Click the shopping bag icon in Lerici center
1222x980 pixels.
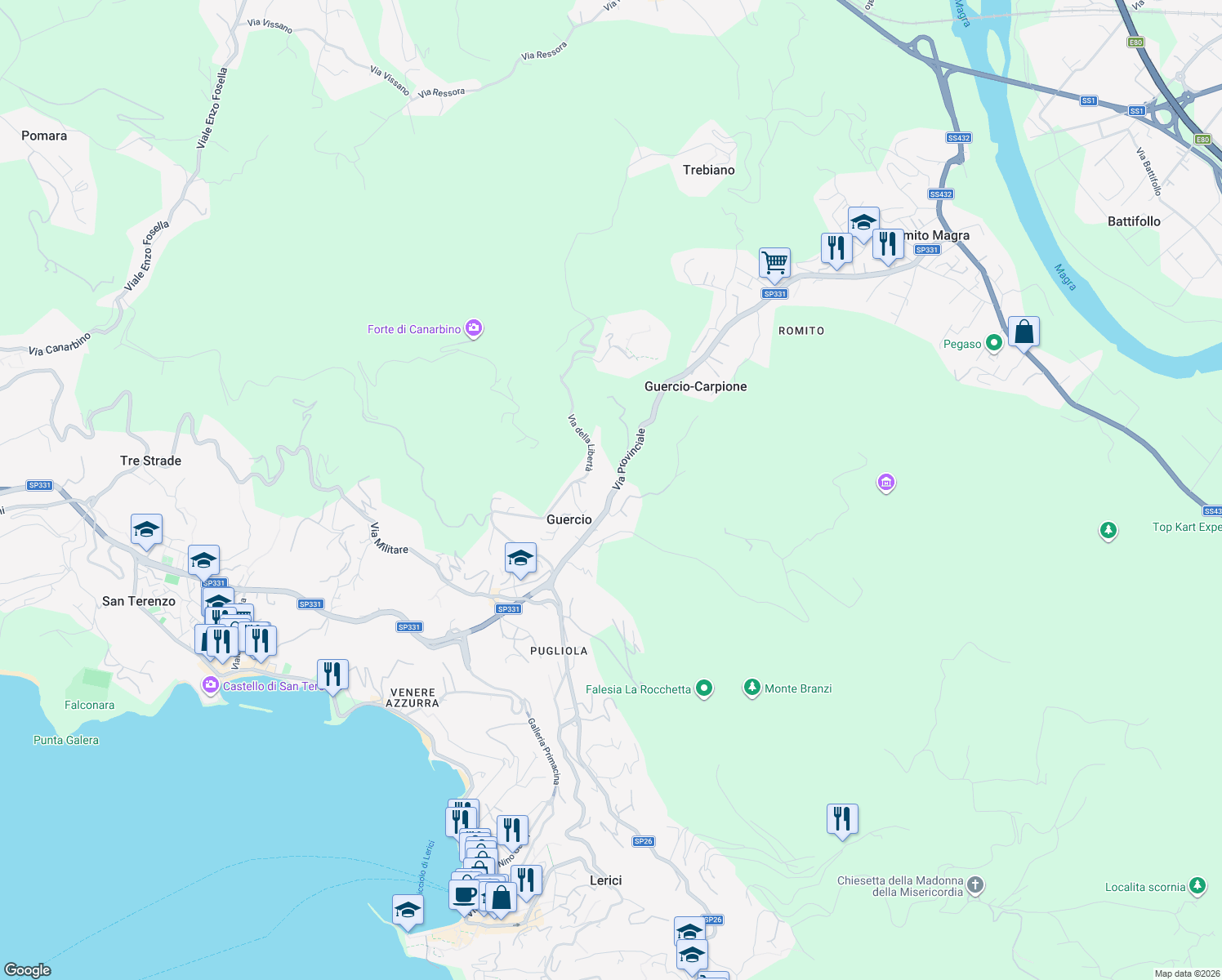(x=500, y=896)
